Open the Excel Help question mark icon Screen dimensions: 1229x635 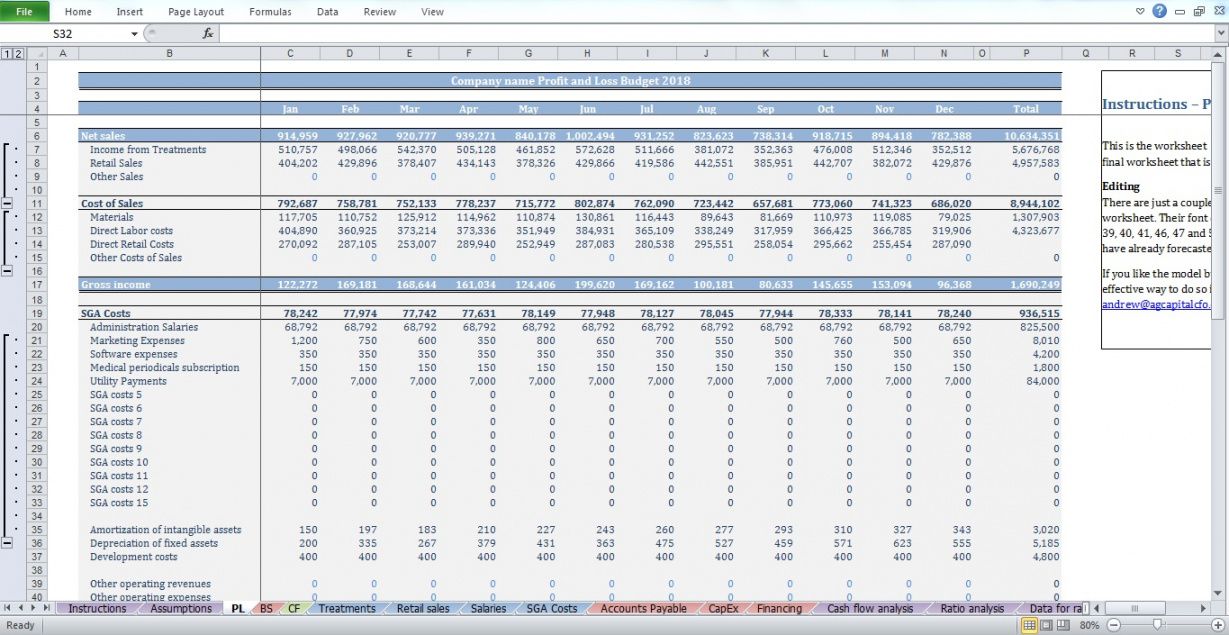point(1159,11)
